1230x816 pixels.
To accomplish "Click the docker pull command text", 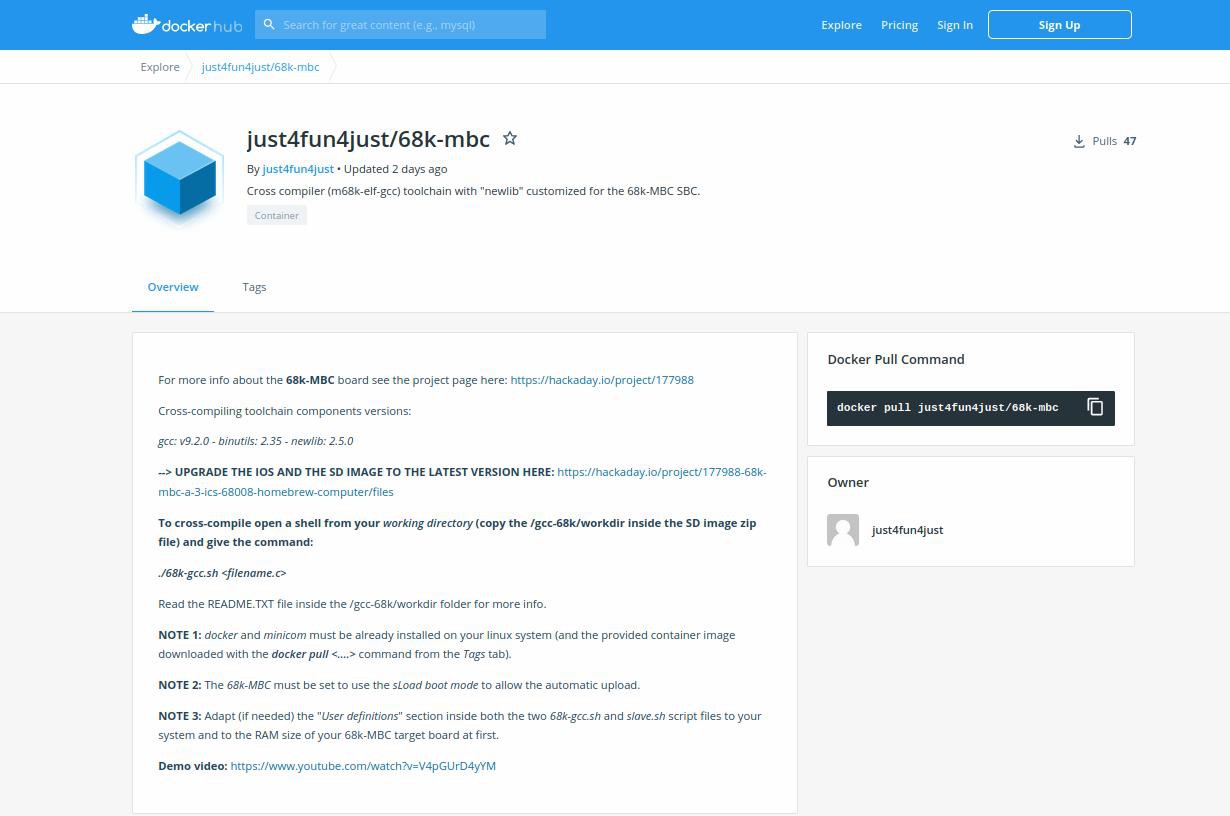I will 947,408.
